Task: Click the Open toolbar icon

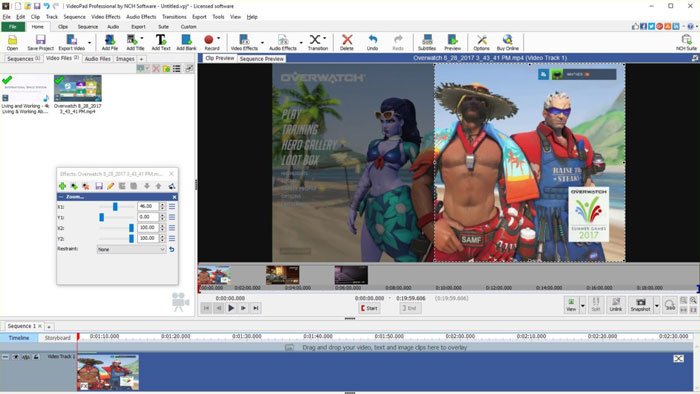Action: 12,42
